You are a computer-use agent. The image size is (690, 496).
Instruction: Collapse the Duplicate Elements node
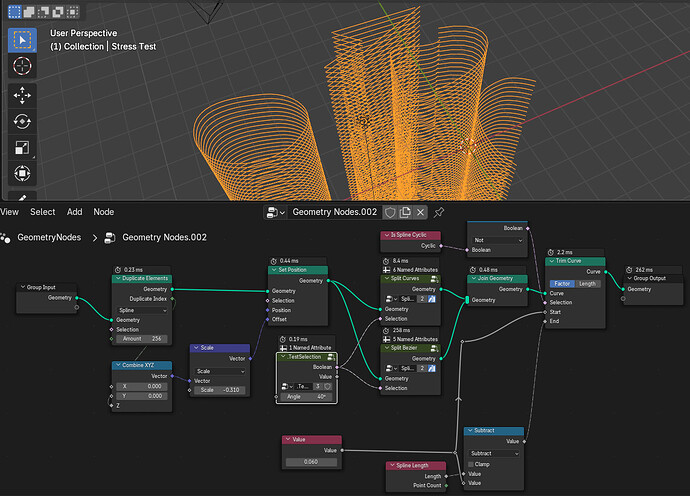coord(118,279)
